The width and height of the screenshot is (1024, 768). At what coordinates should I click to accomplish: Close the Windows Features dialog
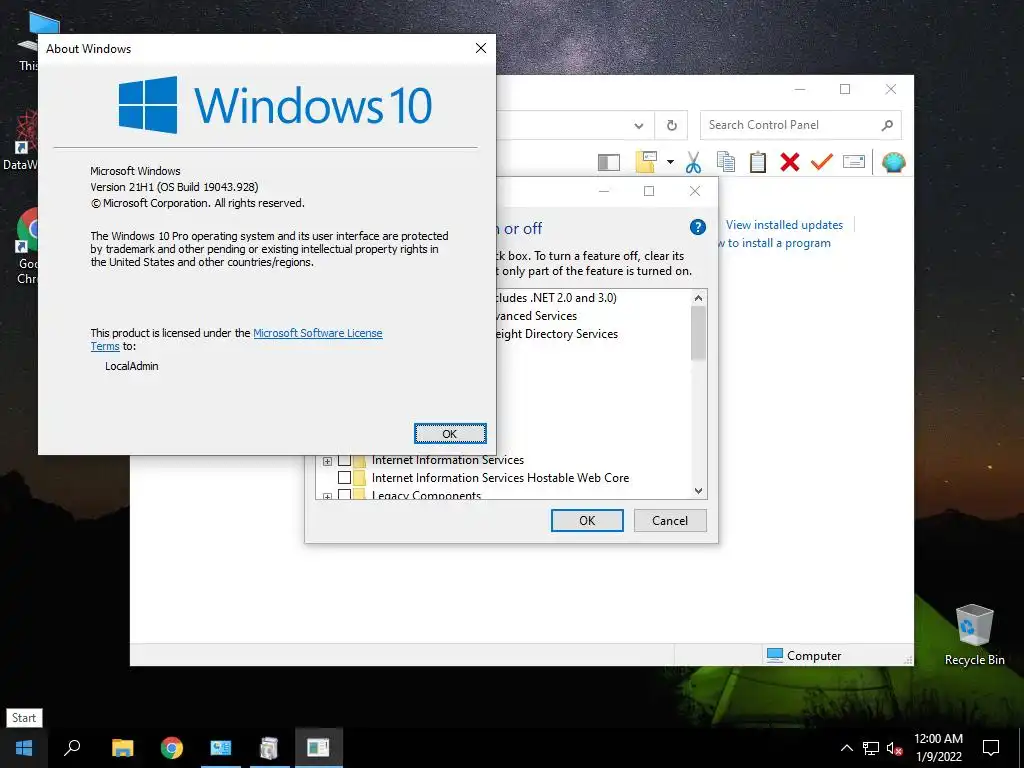point(695,191)
